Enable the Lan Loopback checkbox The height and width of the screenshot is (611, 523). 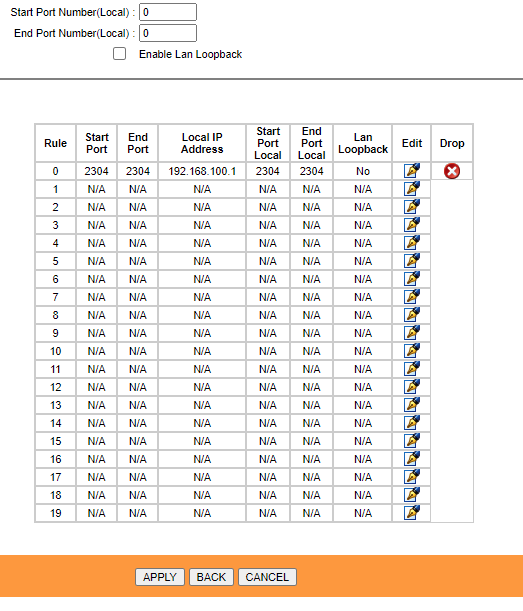119,54
